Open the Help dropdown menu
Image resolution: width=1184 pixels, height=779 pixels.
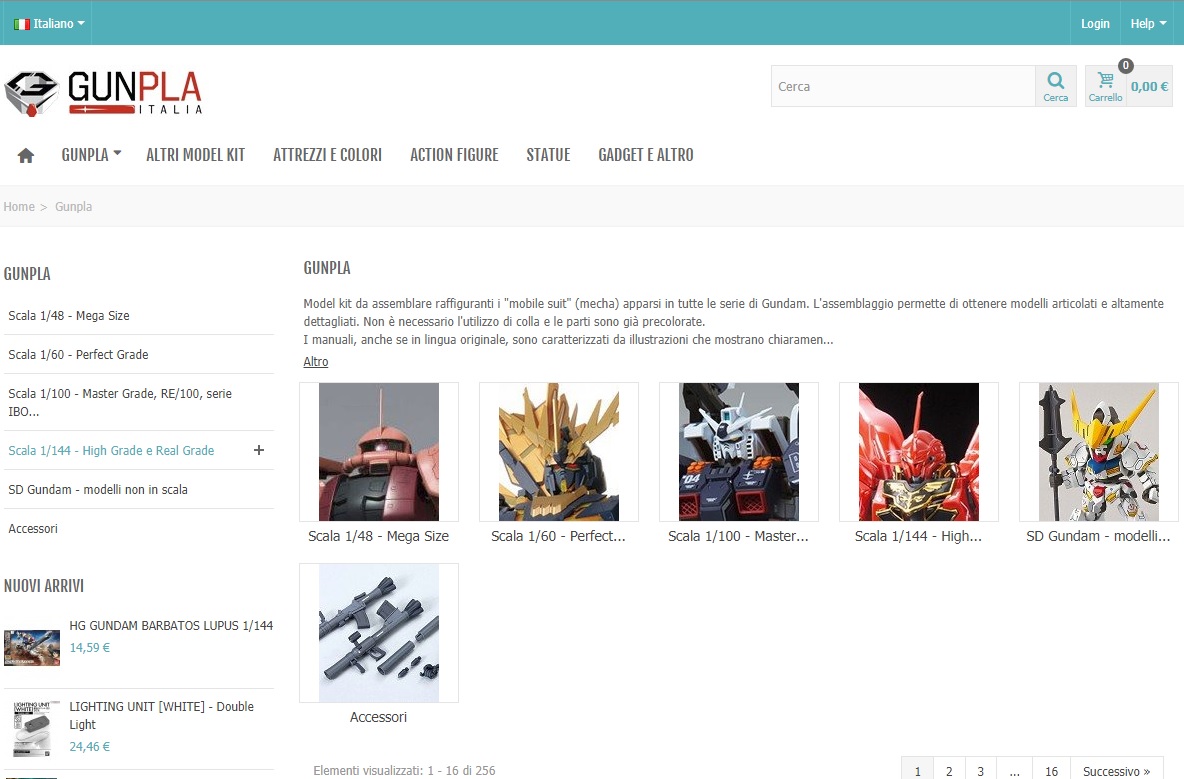coord(1147,23)
